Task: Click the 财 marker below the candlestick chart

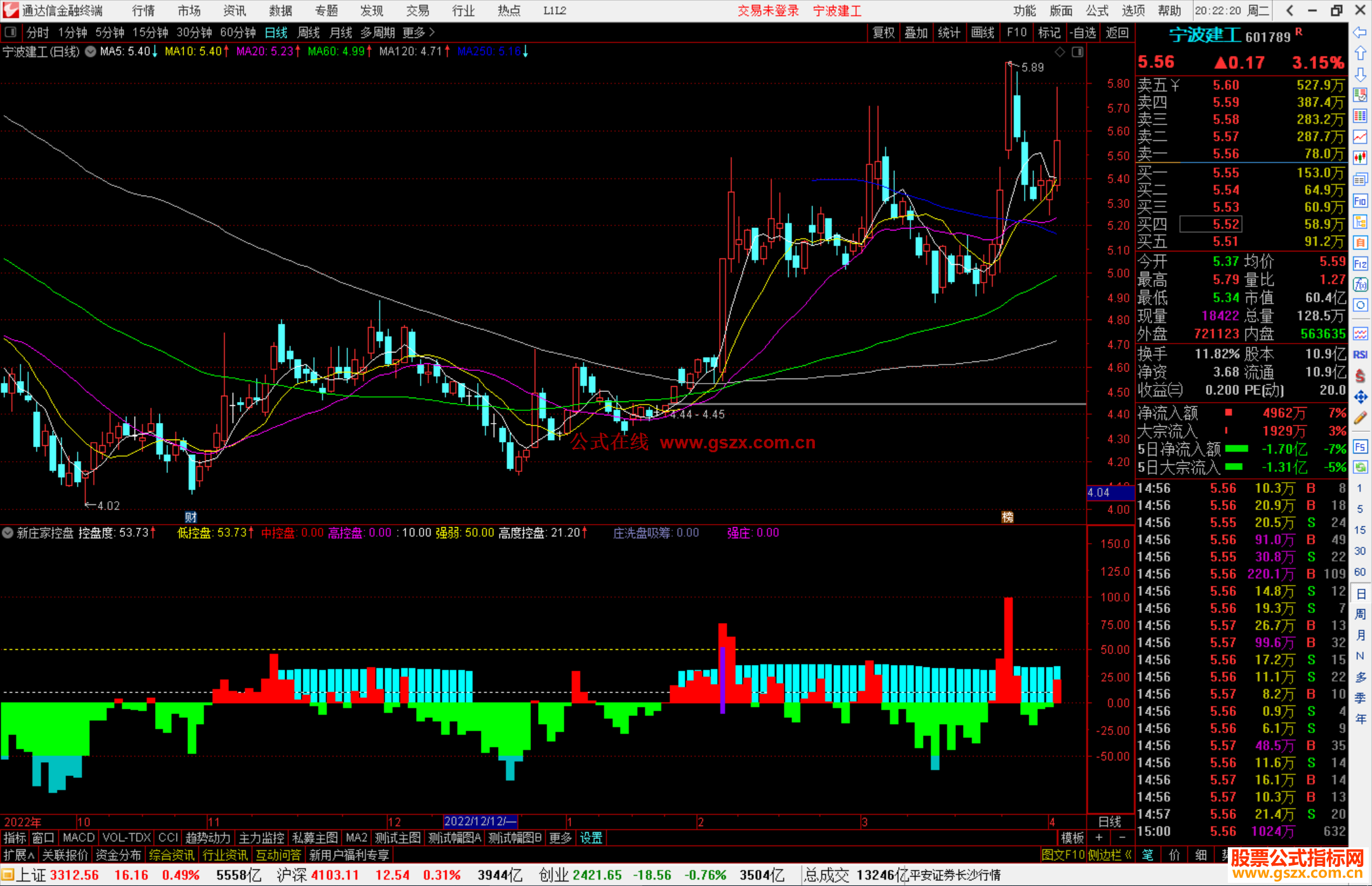Action: tap(191, 517)
